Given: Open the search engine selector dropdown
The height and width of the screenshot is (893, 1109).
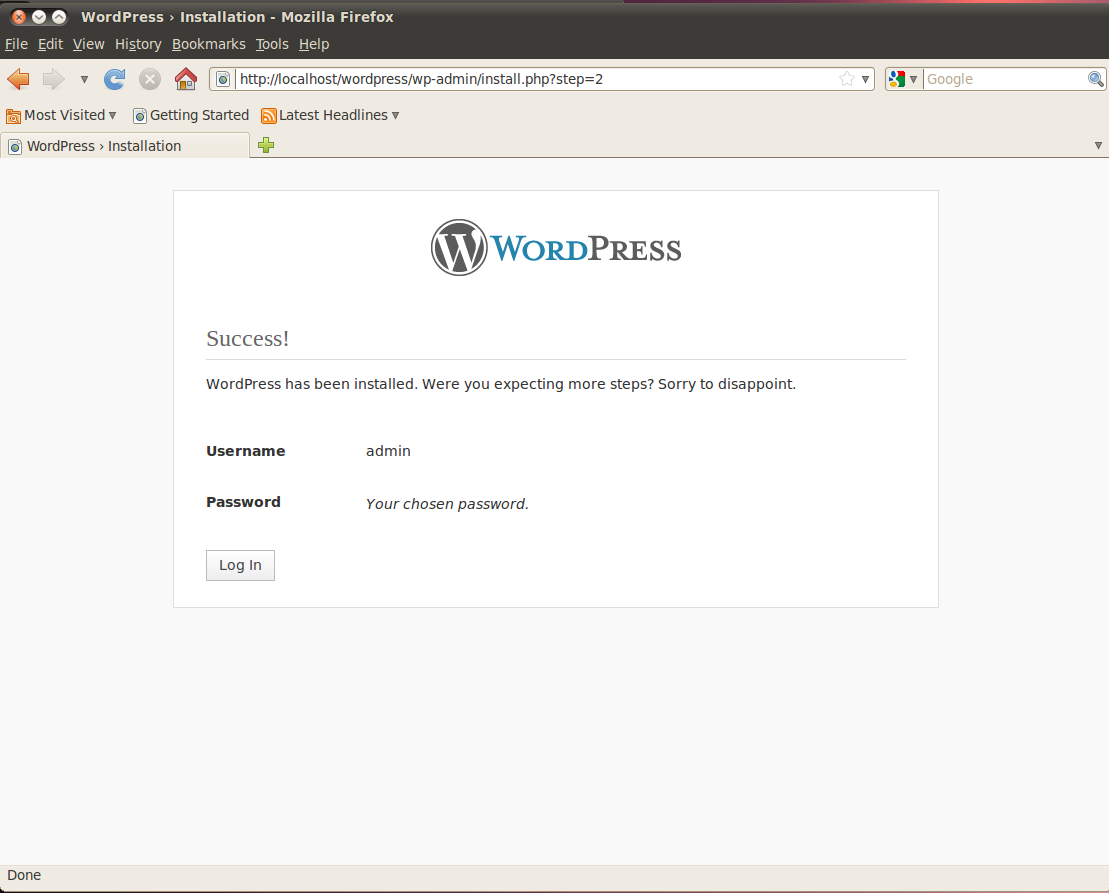Looking at the screenshot, I should 903,79.
